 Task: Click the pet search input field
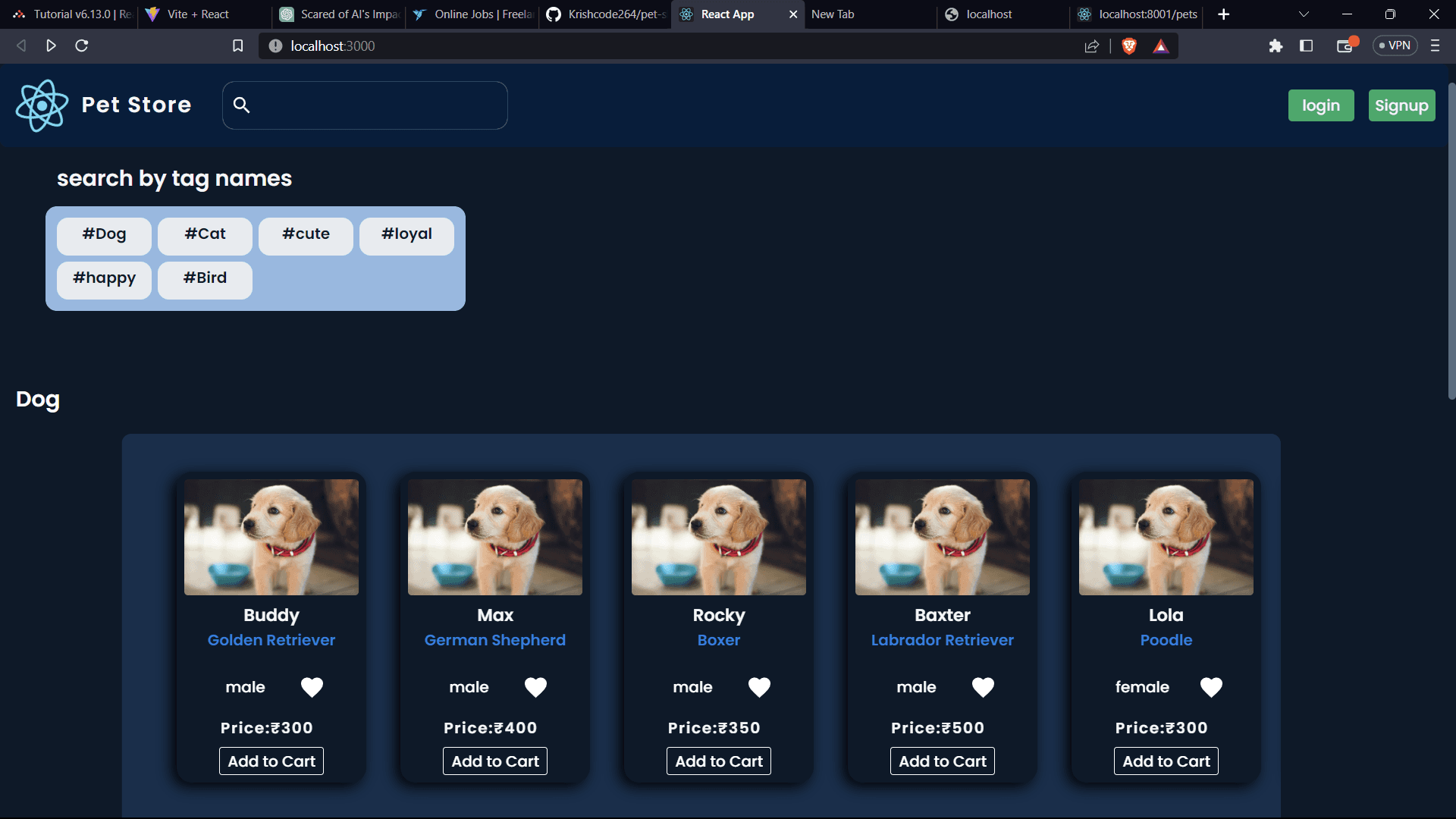379,105
